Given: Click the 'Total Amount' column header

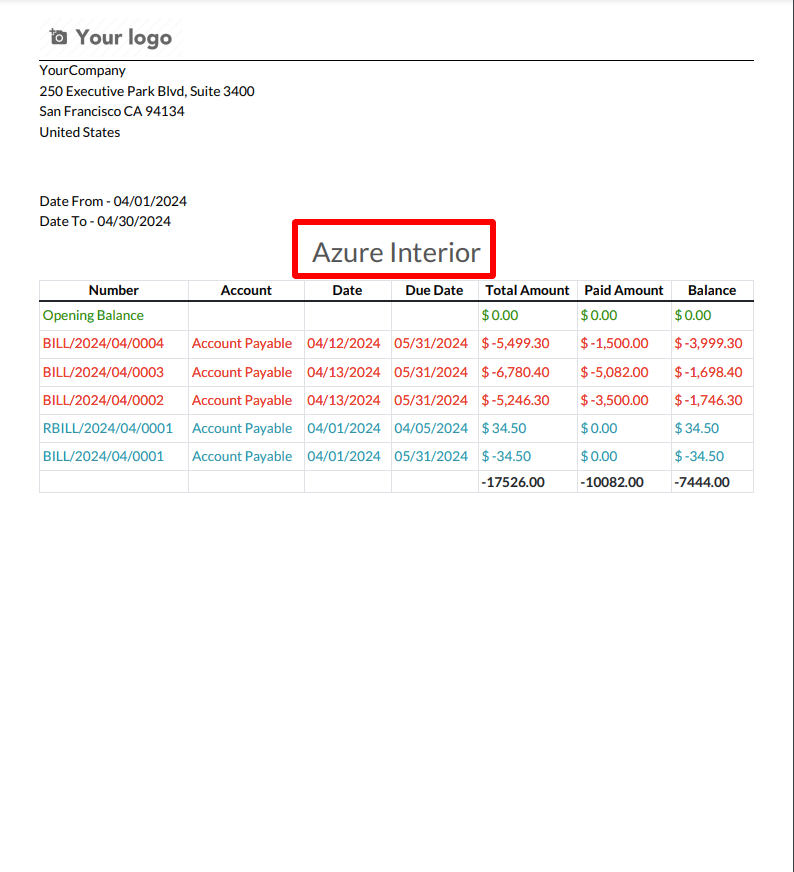Looking at the screenshot, I should pos(527,290).
